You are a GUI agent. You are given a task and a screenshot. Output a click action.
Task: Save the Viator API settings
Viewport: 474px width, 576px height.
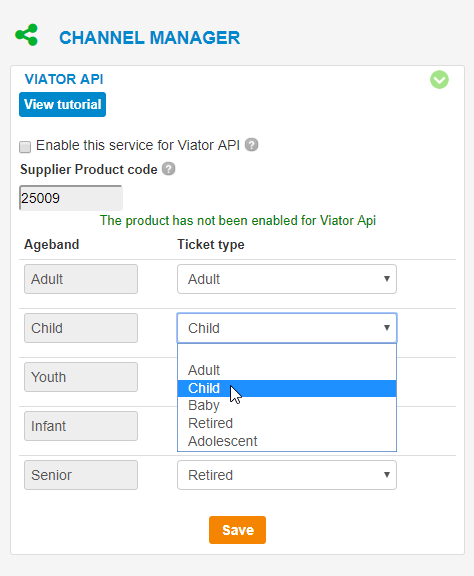coord(237,530)
